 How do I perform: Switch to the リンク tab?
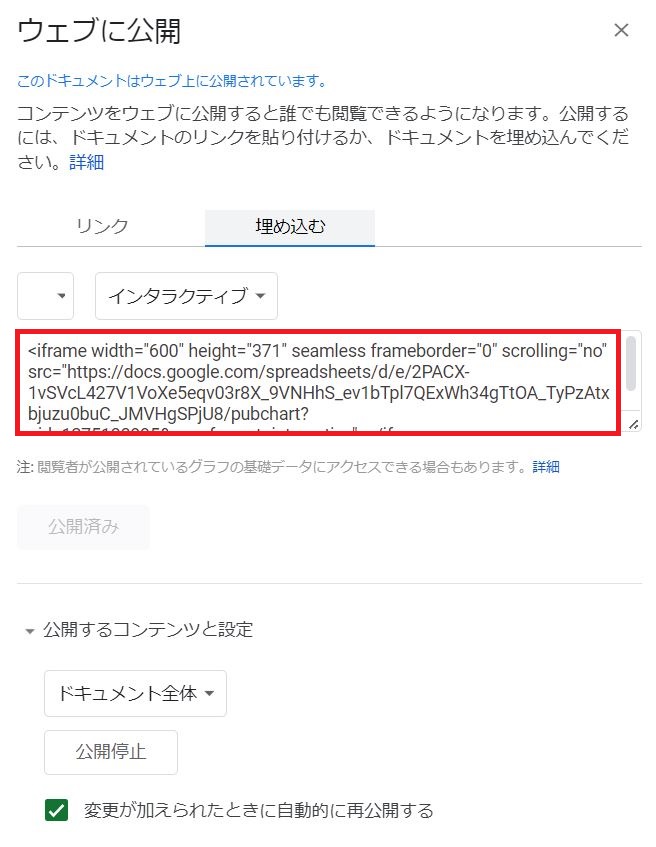point(102,226)
